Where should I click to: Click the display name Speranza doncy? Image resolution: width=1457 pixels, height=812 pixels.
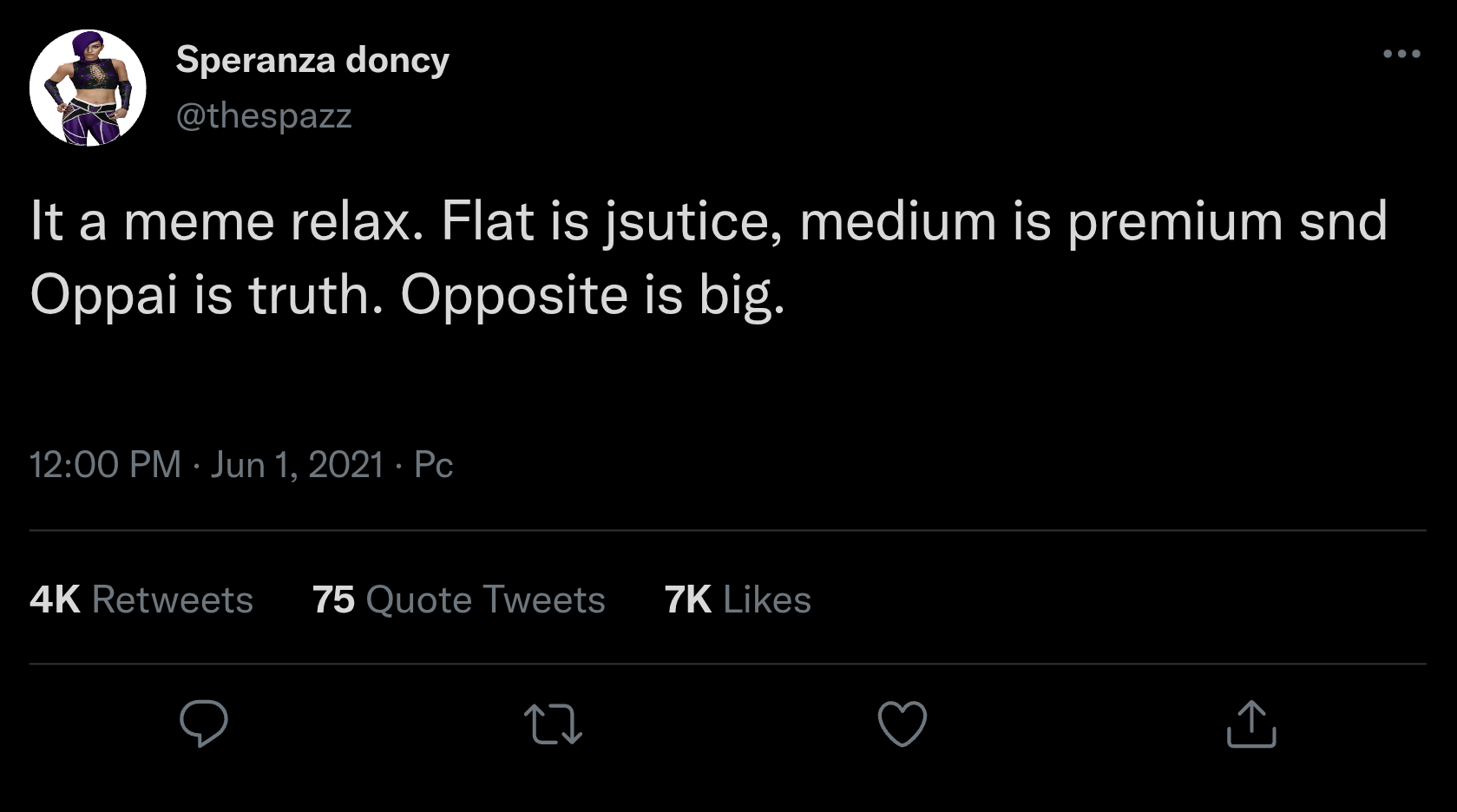pos(312,60)
